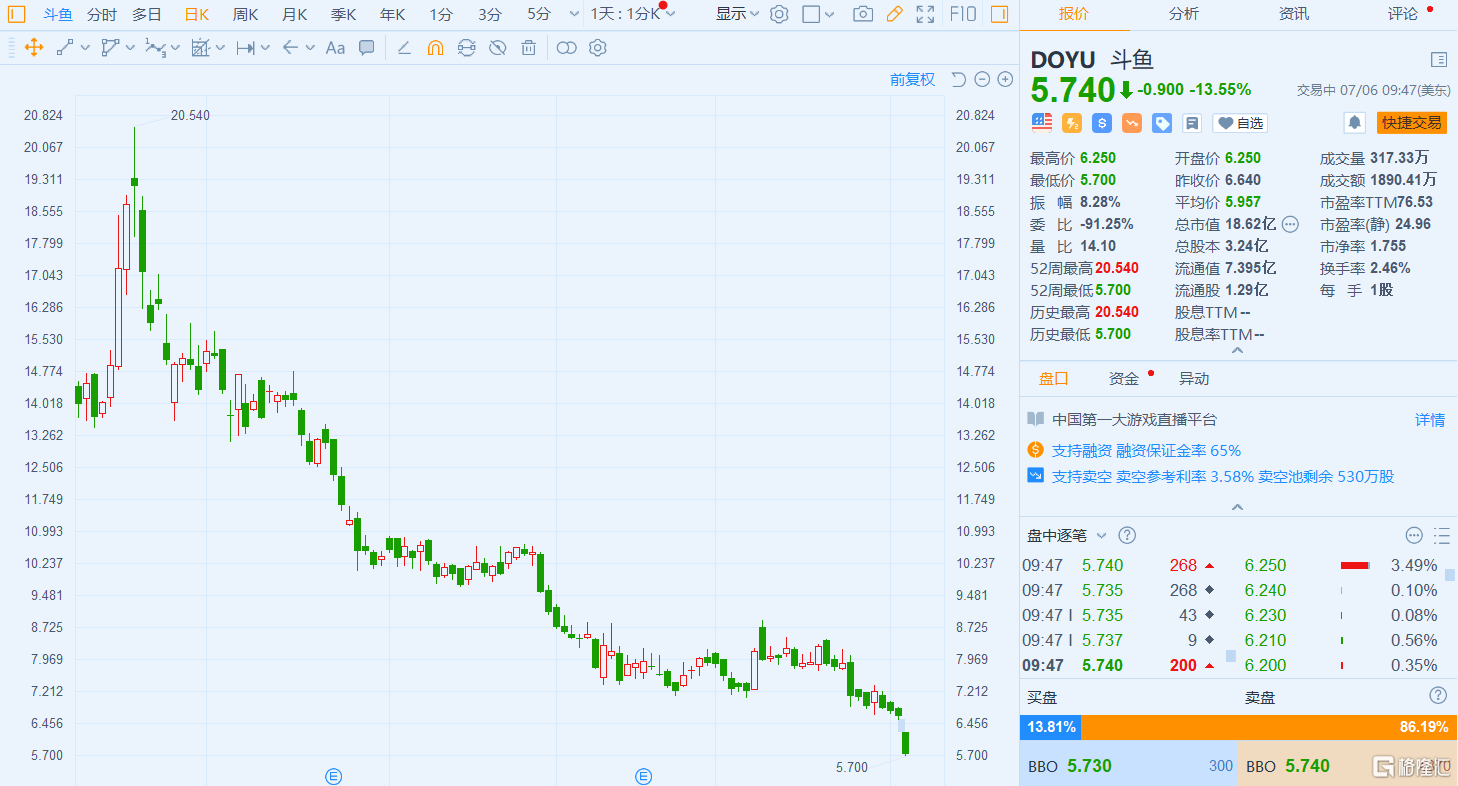The height and width of the screenshot is (786, 1458).
Task: Open the notes icon beside tag
Action: coord(1192,123)
